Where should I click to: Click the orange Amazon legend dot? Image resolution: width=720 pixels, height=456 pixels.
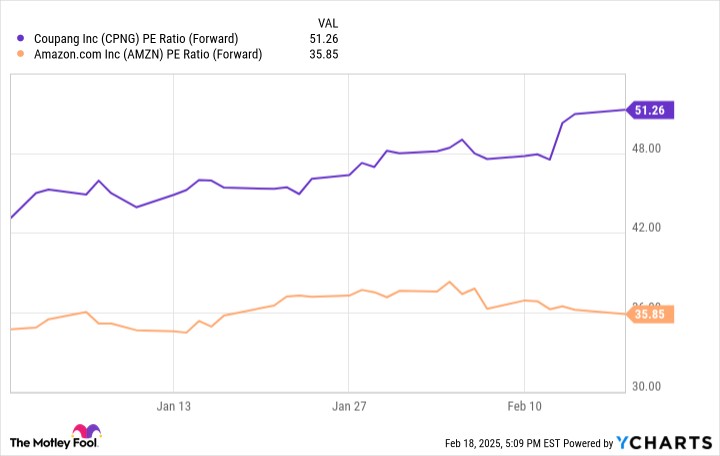(20, 54)
